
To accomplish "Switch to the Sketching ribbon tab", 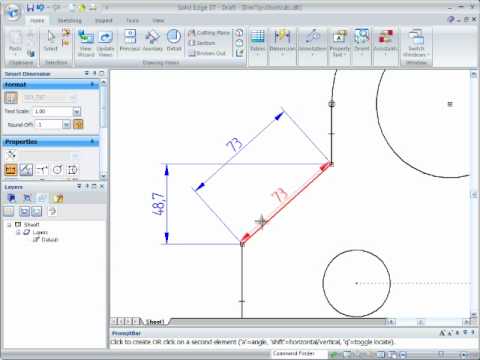I will pos(69,21).
